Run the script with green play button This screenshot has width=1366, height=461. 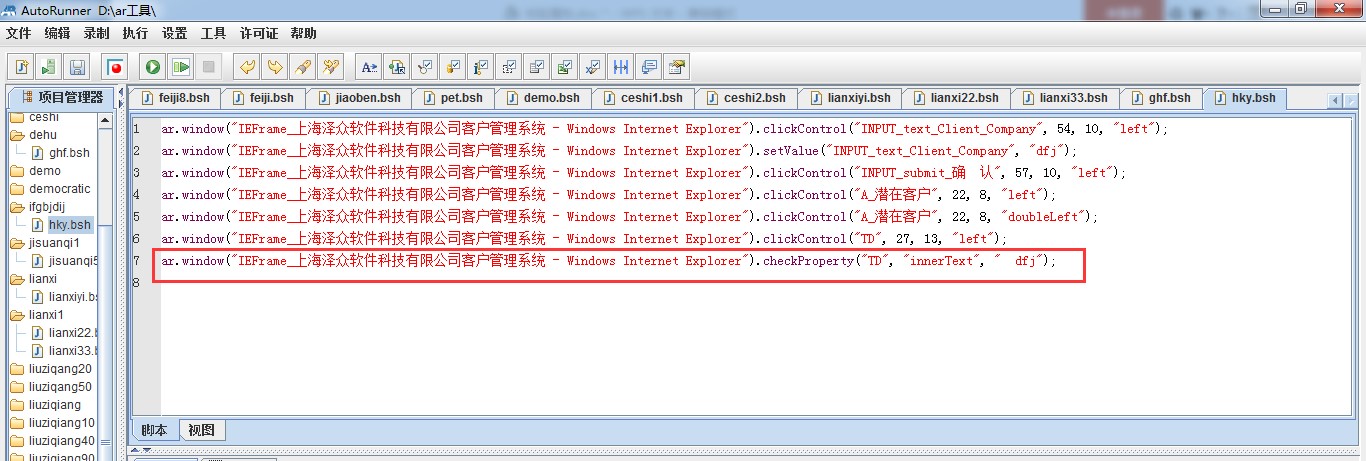click(153, 67)
